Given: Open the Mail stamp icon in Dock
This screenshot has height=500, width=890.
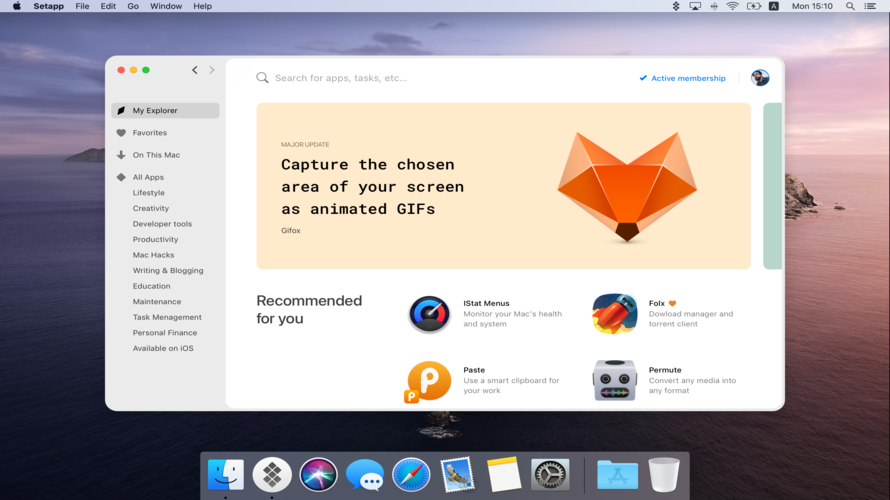Looking at the screenshot, I should 457,474.
